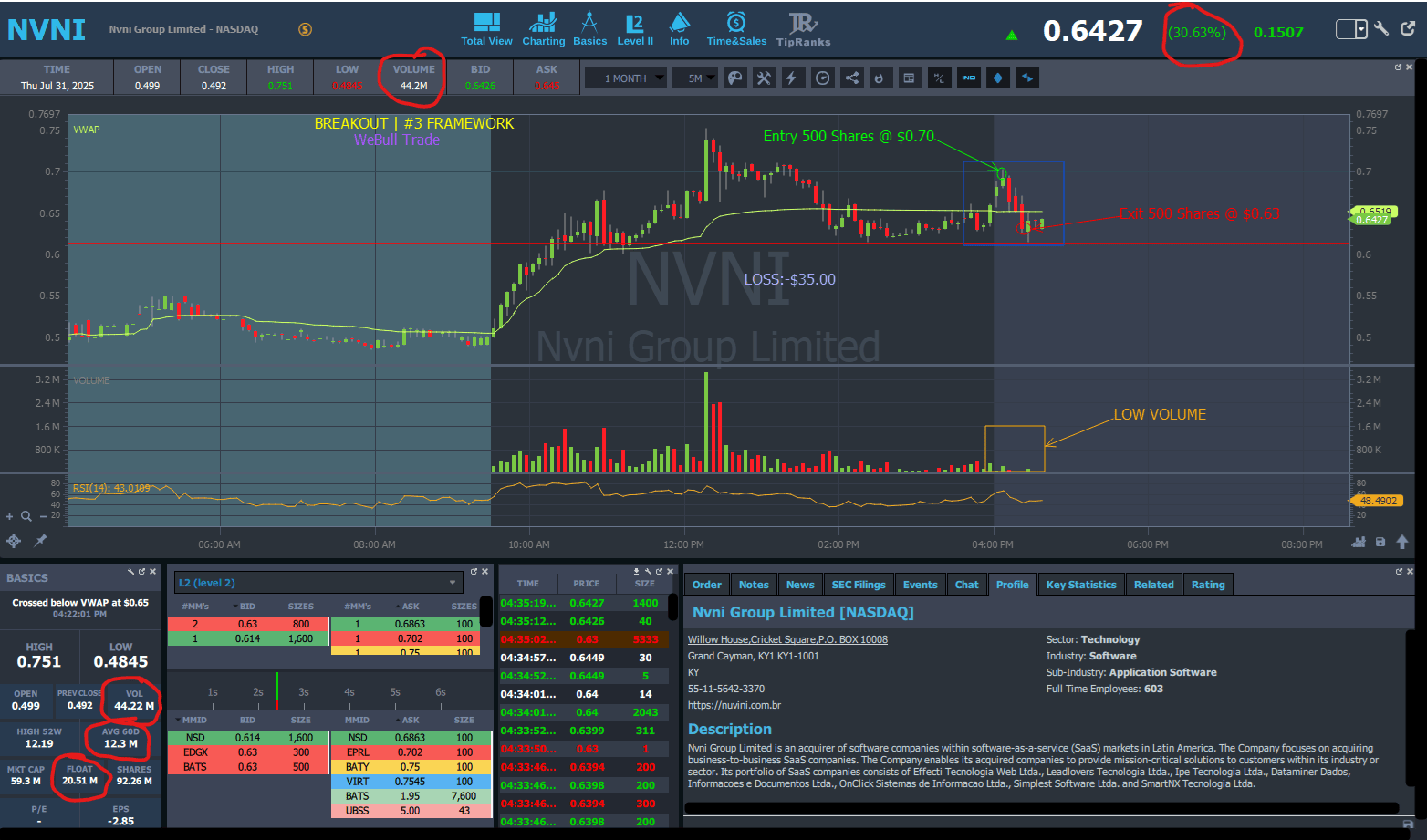1427x840 pixels.
Task: Click the NVNI ticker symbol
Action: click(47, 30)
